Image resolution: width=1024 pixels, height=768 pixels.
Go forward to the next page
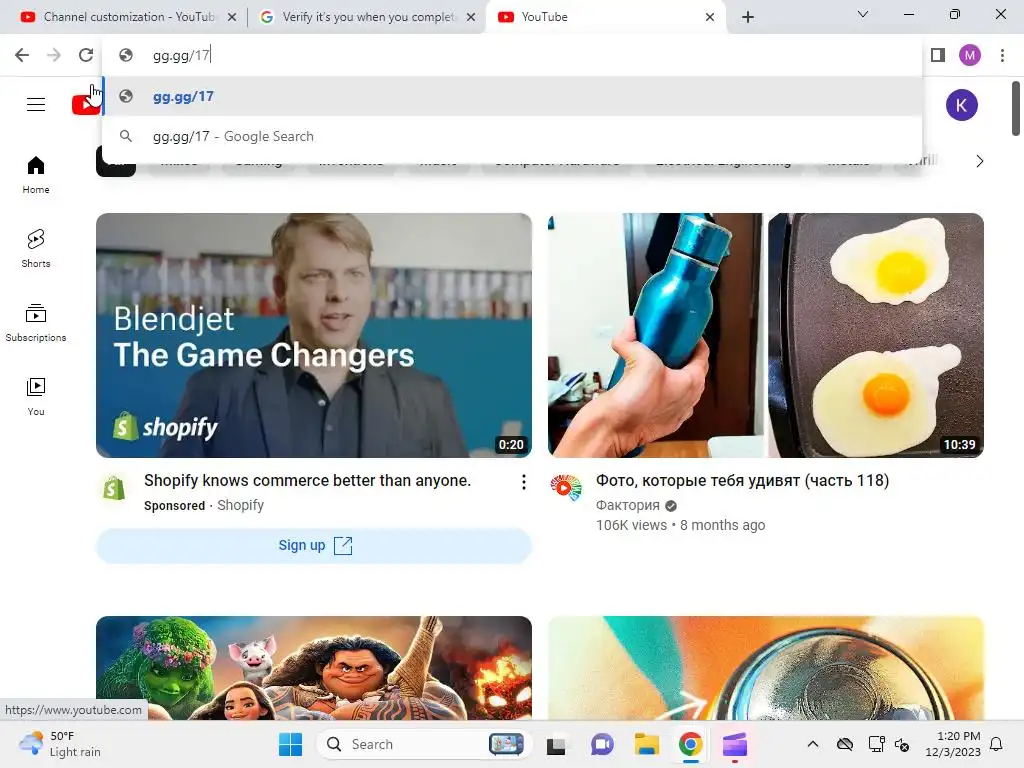pyautogui.click(x=54, y=56)
